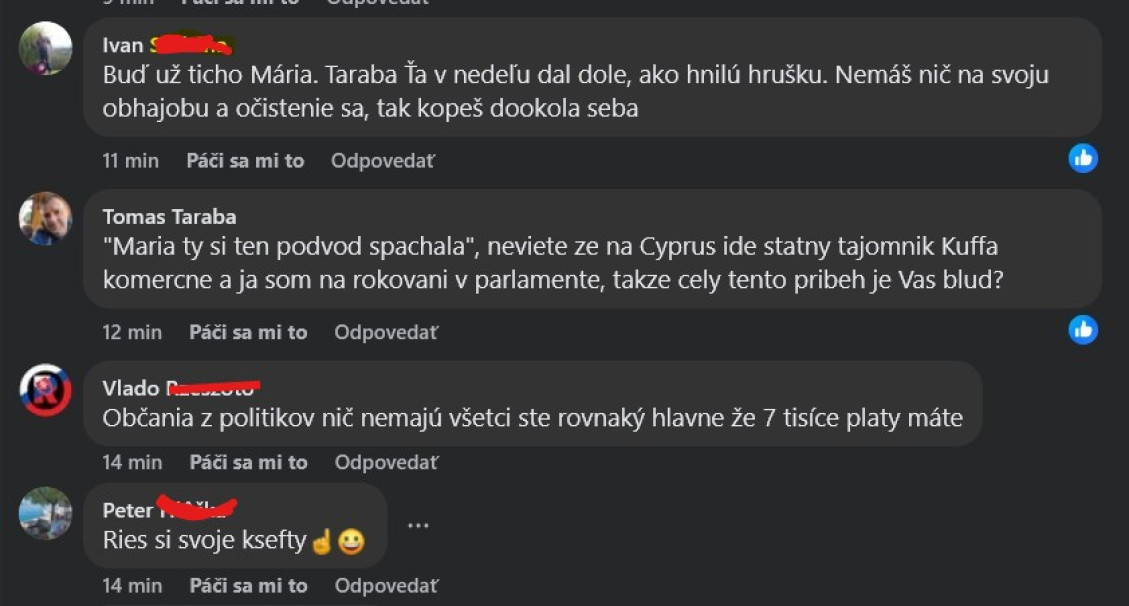The width and height of the screenshot is (1129, 606).
Task: Click the 11 min timestamp on Ivan's comment
Action: pyautogui.click(x=130, y=160)
